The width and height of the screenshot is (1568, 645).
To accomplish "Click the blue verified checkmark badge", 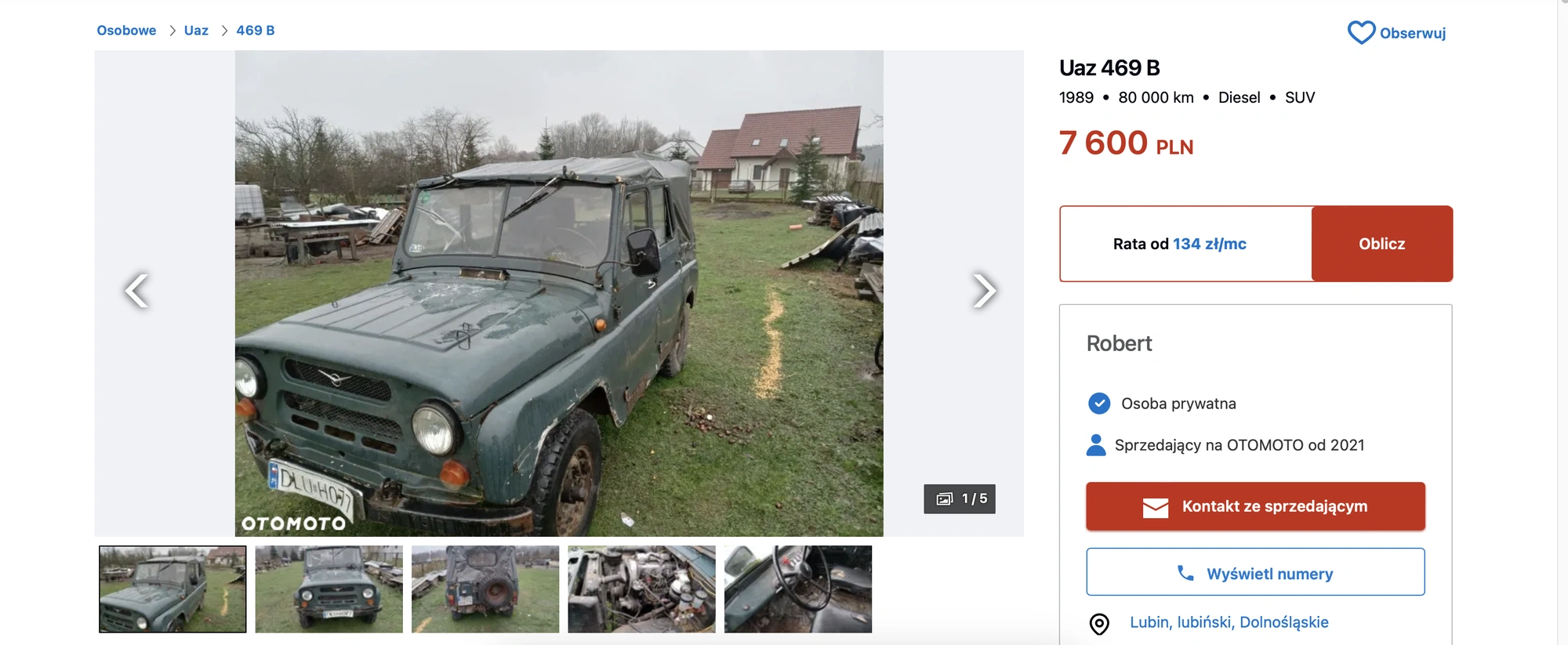I will pos(1099,404).
